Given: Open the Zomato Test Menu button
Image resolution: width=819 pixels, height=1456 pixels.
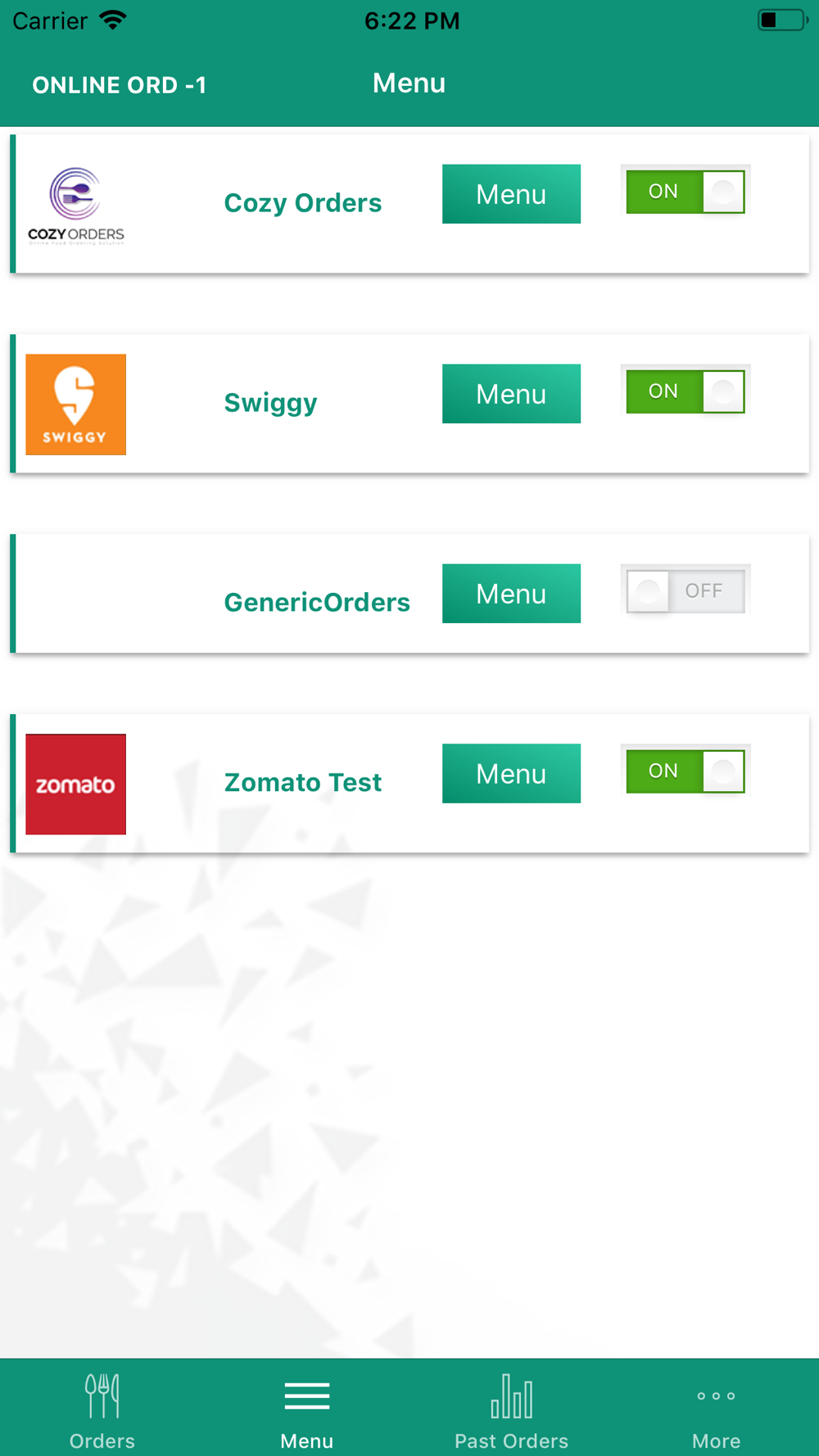Looking at the screenshot, I should pos(512,774).
